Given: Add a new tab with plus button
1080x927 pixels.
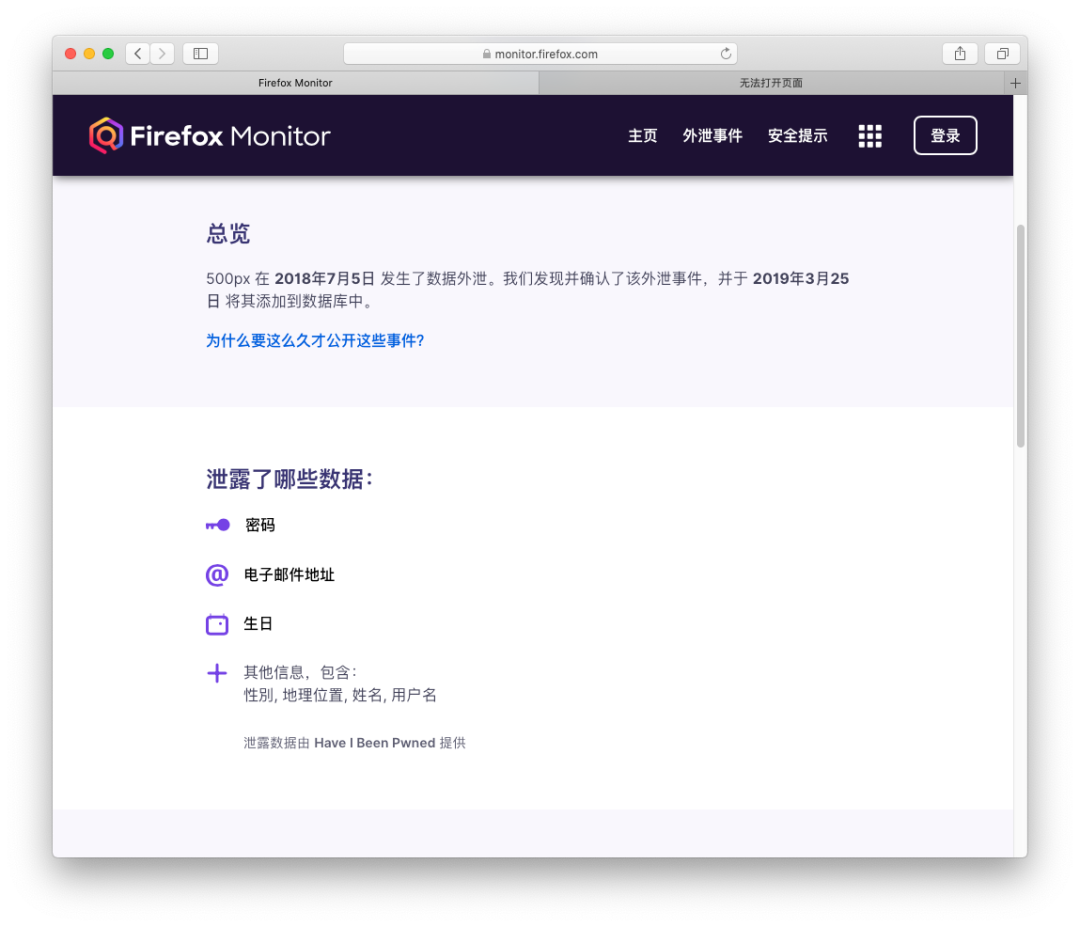Looking at the screenshot, I should tap(1015, 83).
